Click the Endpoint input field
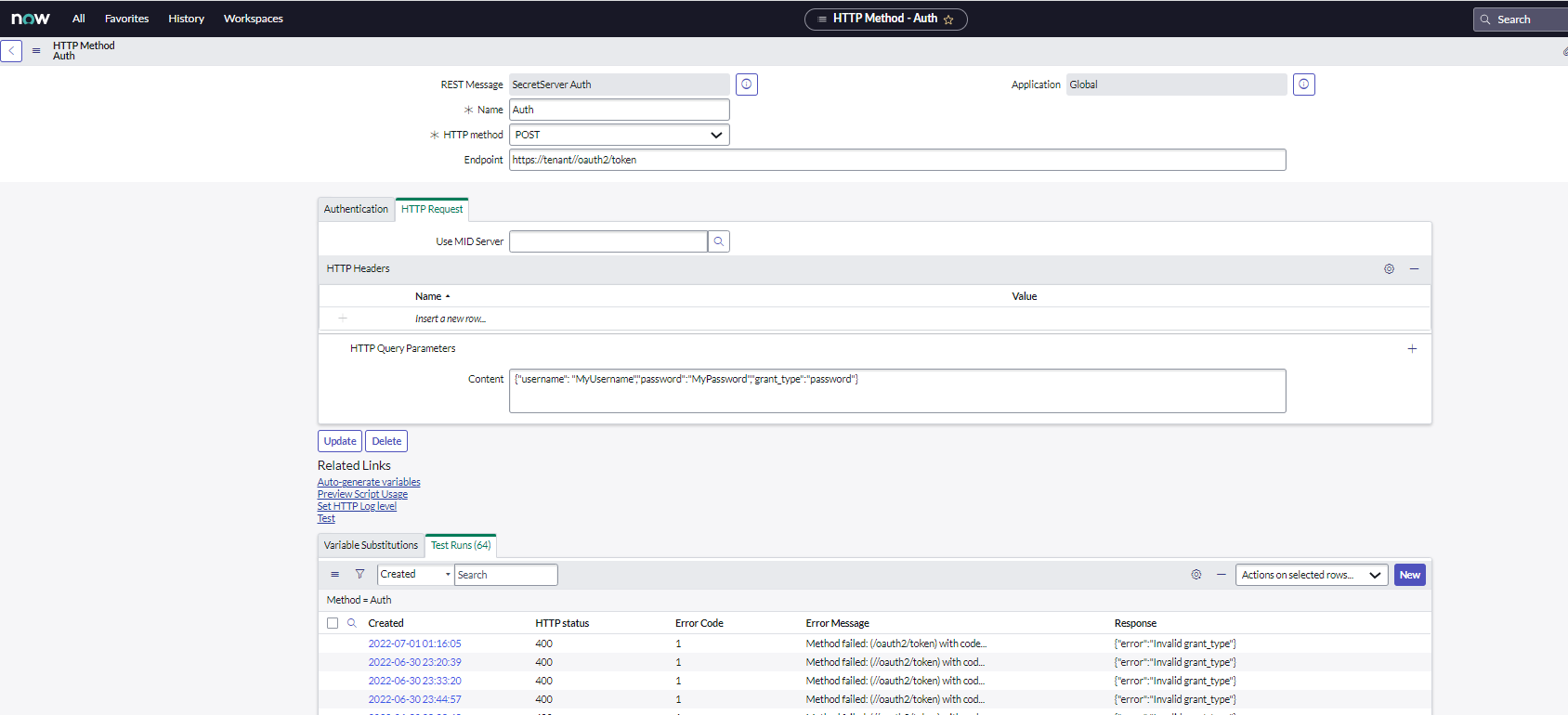The width and height of the screenshot is (1568, 715). click(897, 160)
